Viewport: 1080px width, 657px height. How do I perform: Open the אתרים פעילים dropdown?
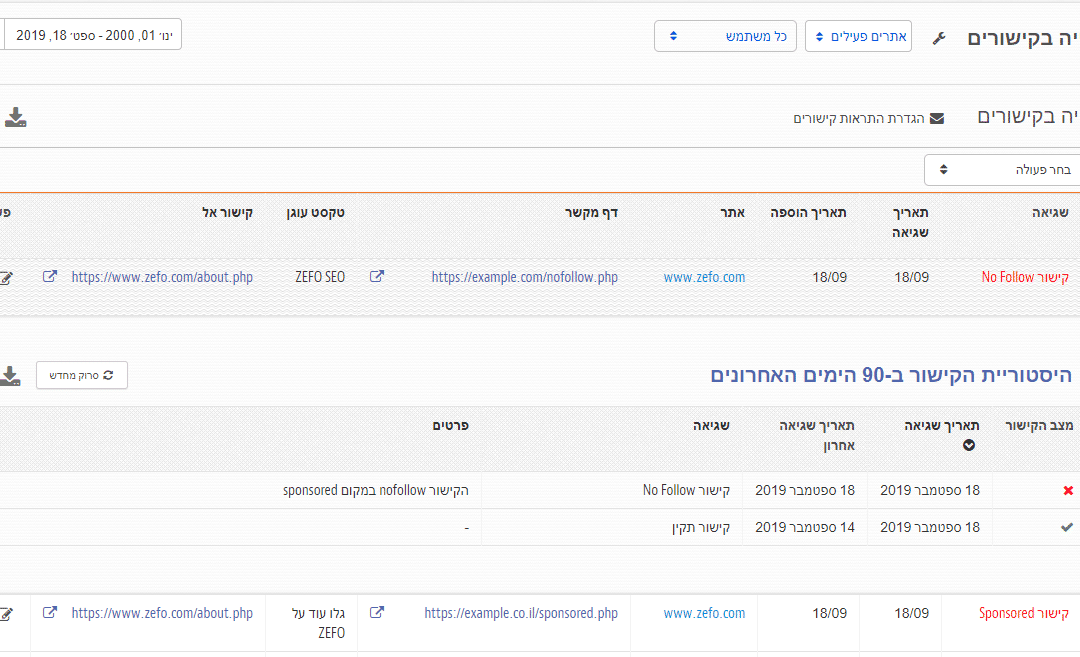[x=858, y=36]
